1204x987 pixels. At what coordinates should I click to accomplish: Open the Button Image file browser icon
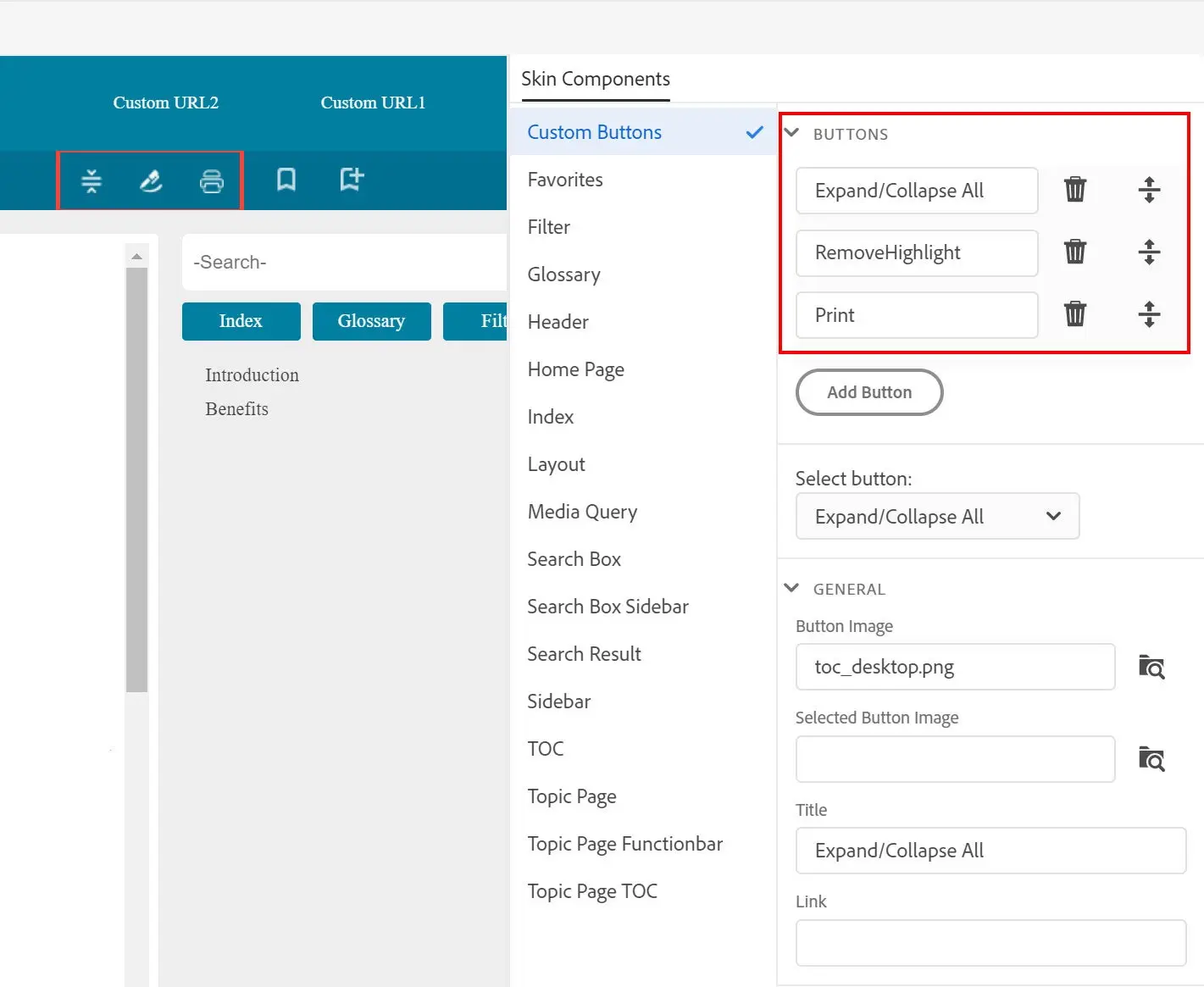1151,667
